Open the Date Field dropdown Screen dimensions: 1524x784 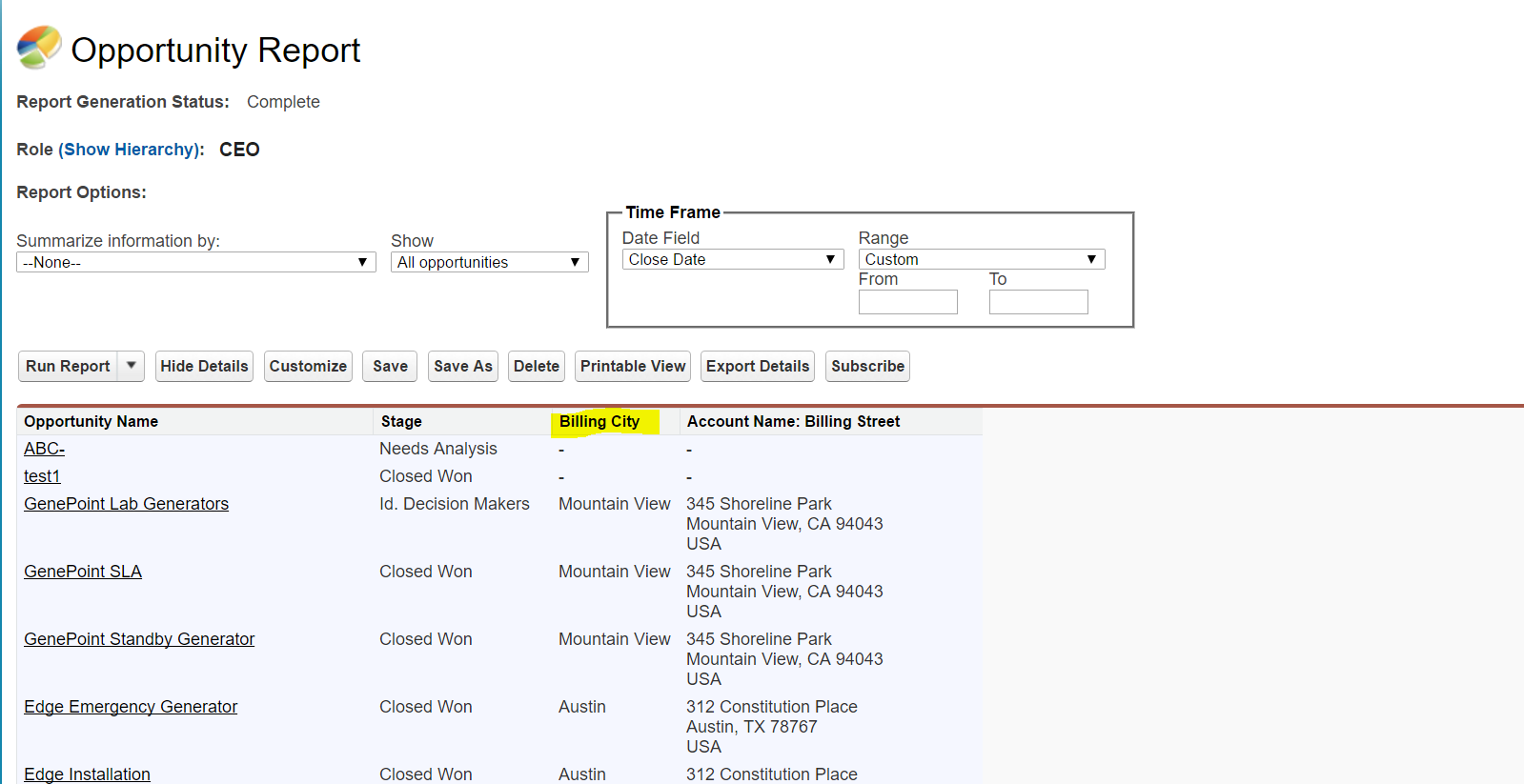(733, 259)
